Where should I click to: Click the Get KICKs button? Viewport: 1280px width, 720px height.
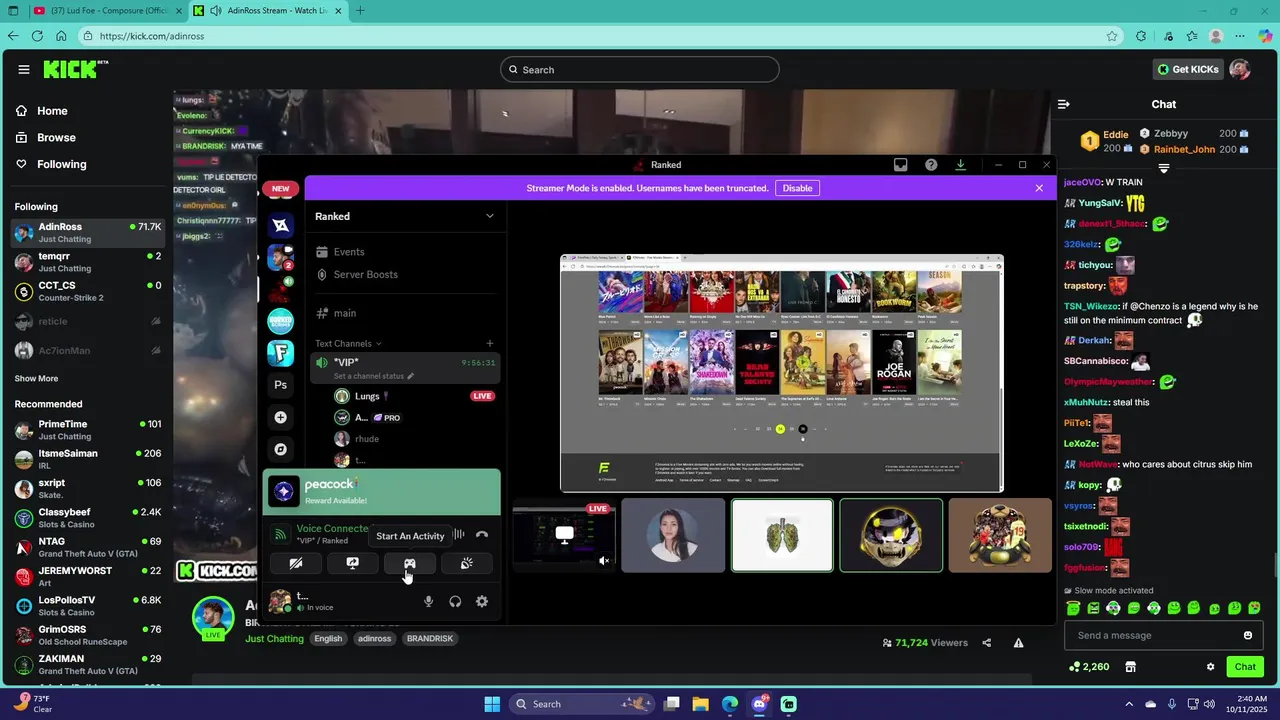pyautogui.click(x=1187, y=69)
